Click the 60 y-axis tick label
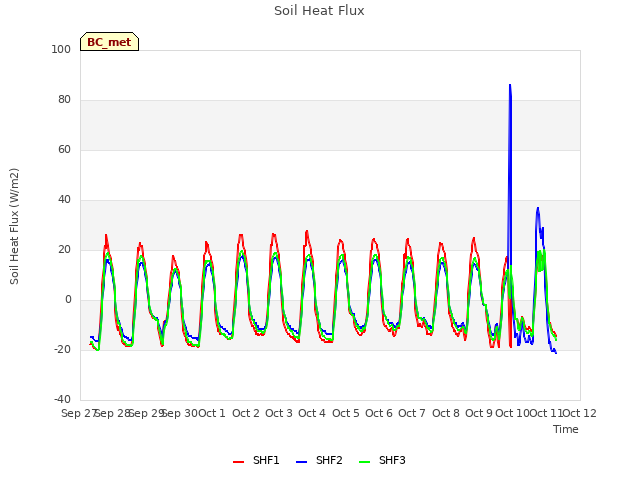640x480 pixels. click(x=64, y=149)
